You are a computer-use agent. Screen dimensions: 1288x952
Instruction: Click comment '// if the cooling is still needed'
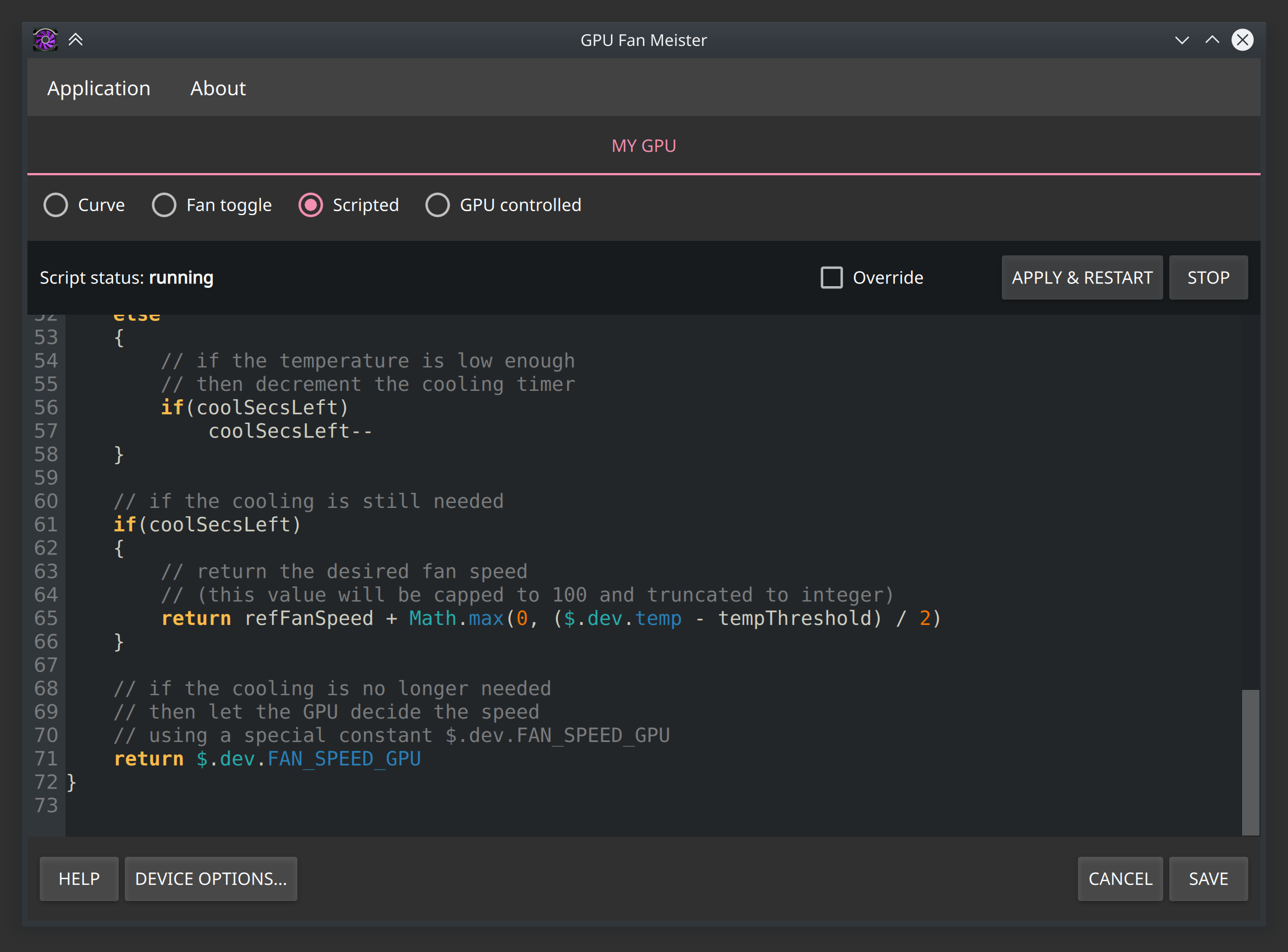coord(309,501)
